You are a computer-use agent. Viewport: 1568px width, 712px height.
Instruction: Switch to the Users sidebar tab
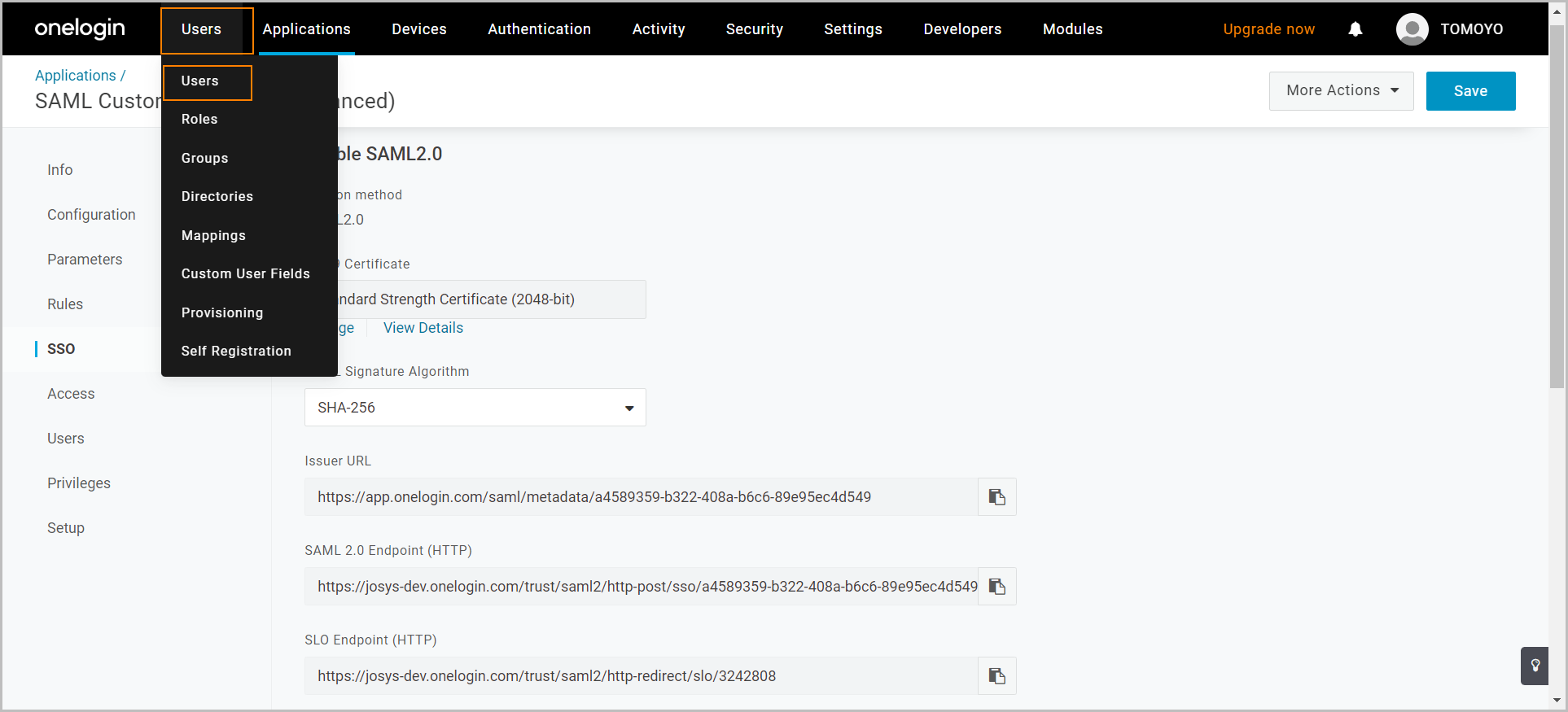click(x=66, y=439)
